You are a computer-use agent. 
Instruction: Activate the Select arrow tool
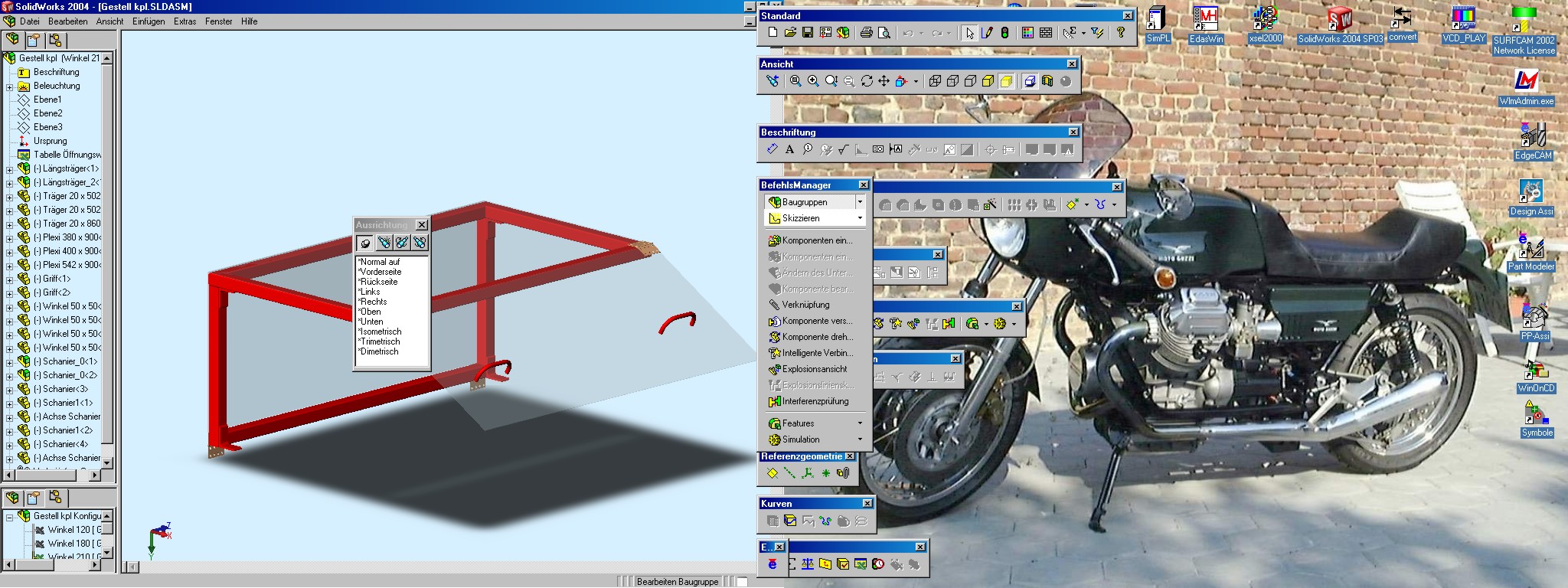pyautogui.click(x=969, y=32)
